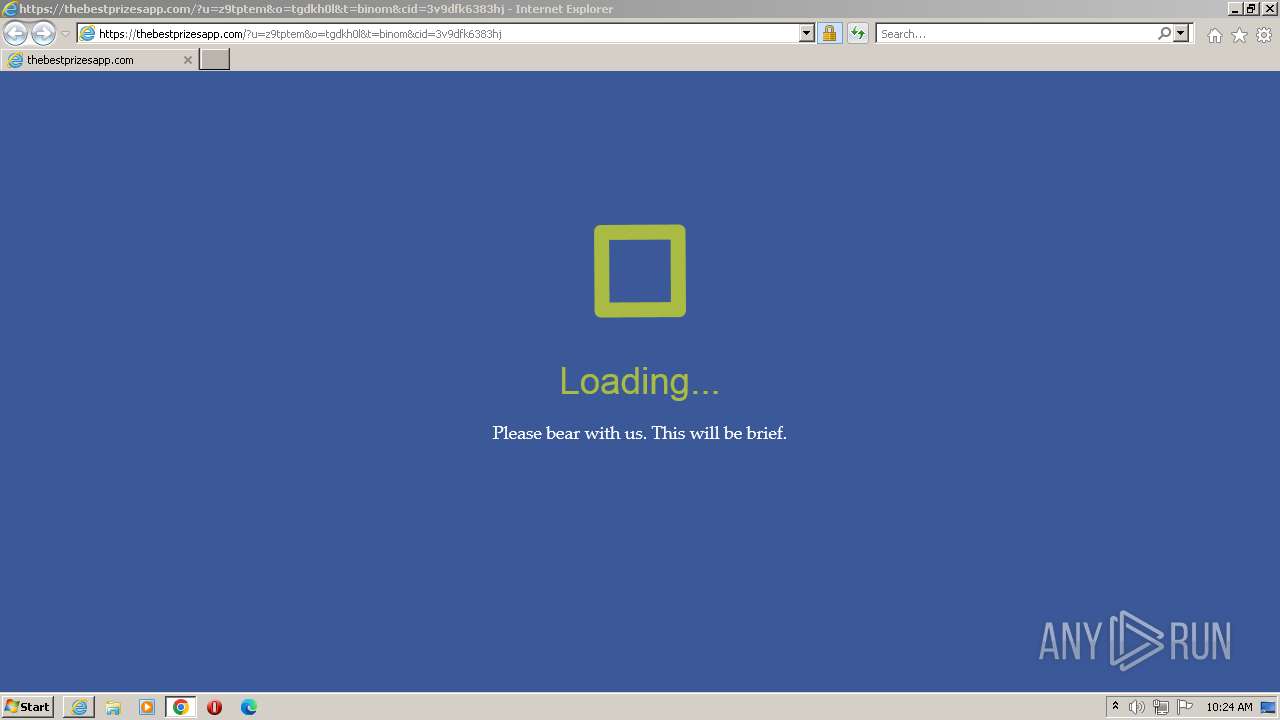Open a new blank tab

point(215,60)
